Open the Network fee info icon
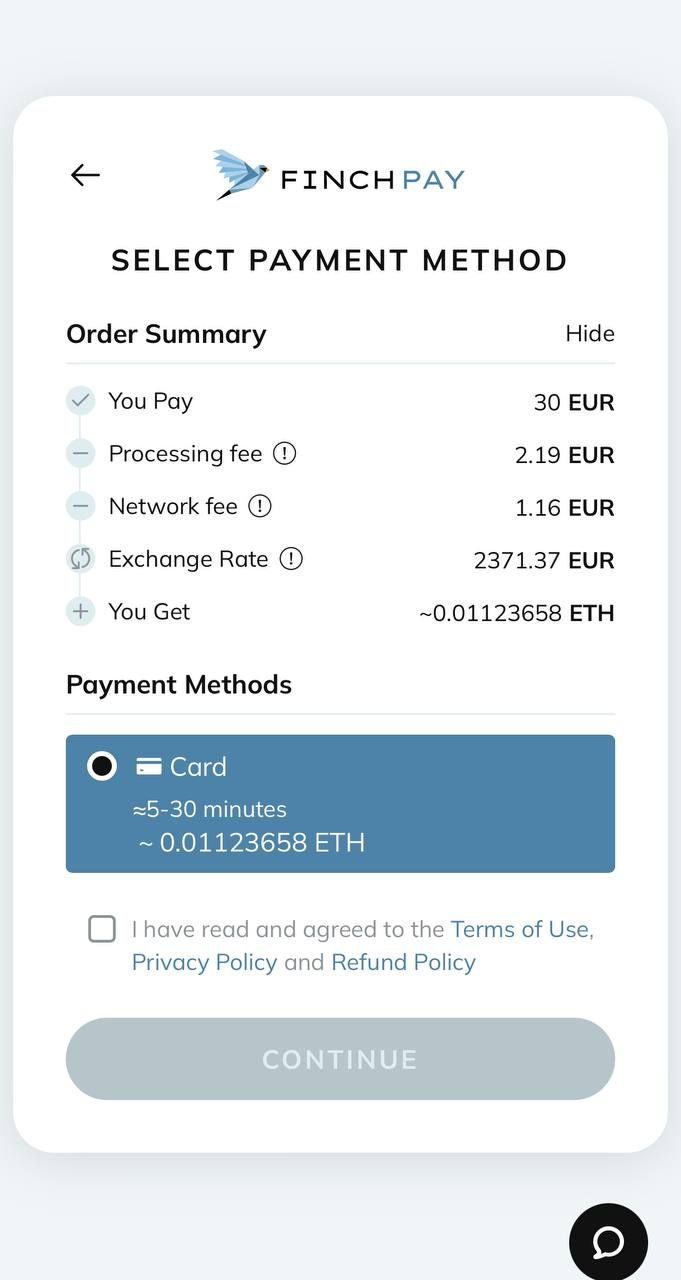Image resolution: width=681 pixels, height=1280 pixels. tap(259, 506)
